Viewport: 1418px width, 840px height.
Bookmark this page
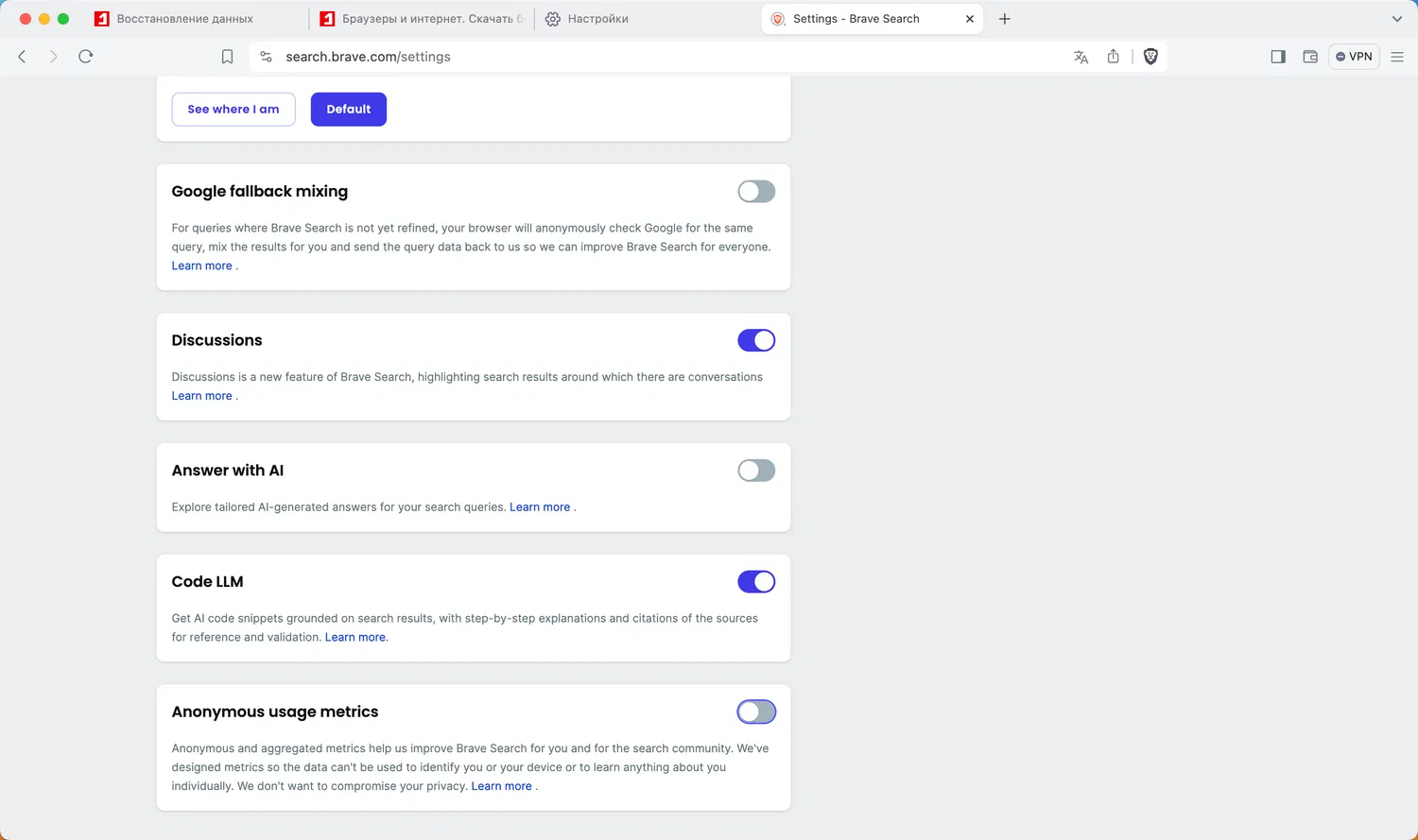pos(227,57)
